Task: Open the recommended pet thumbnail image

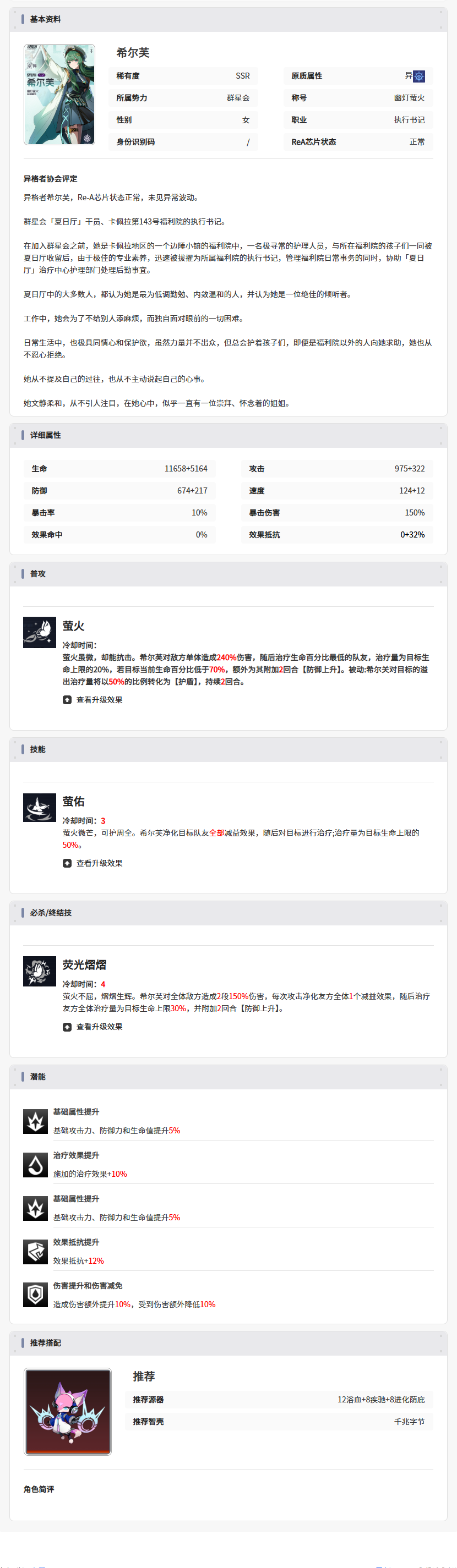Action: coord(68,1411)
